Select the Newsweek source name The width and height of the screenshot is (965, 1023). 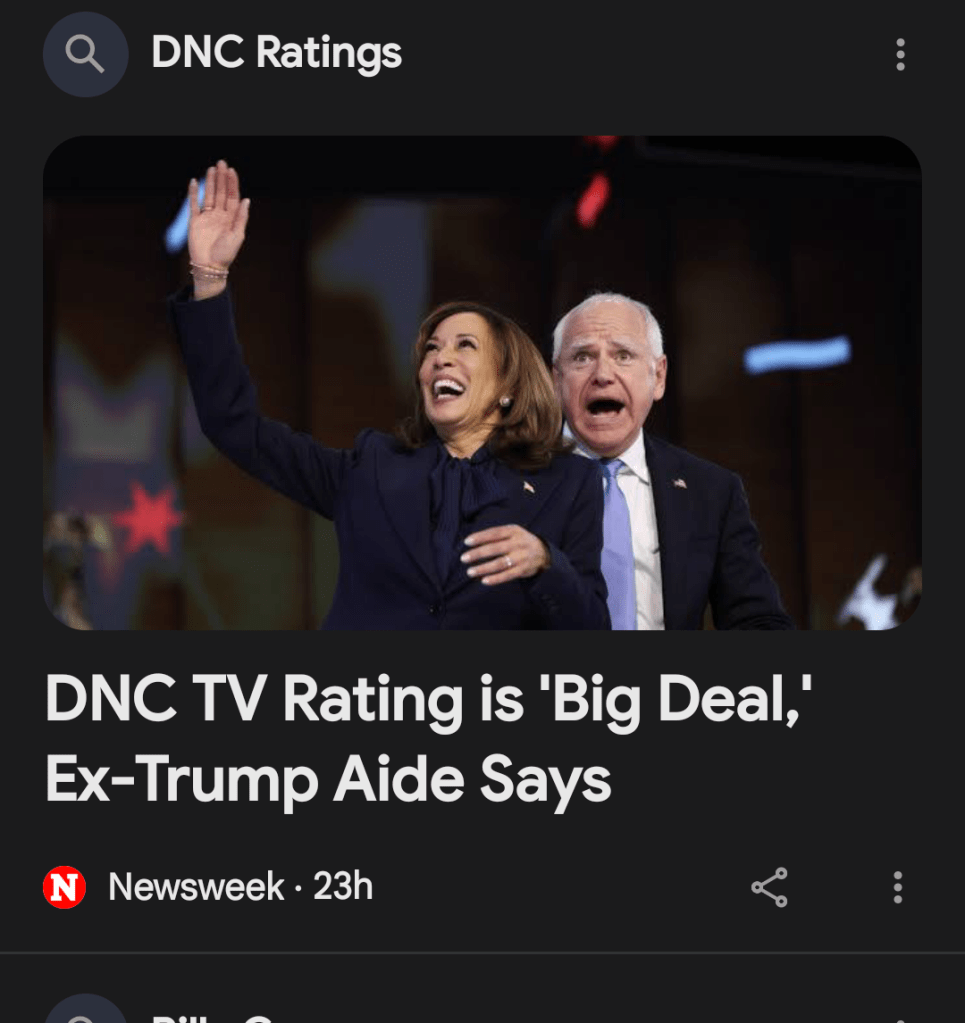[196, 887]
